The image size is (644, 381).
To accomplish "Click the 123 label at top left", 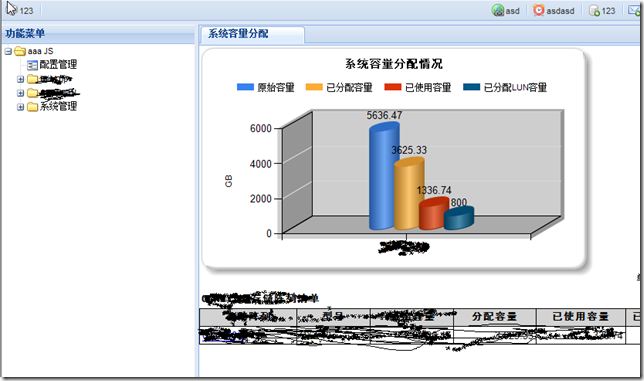I will [26, 11].
